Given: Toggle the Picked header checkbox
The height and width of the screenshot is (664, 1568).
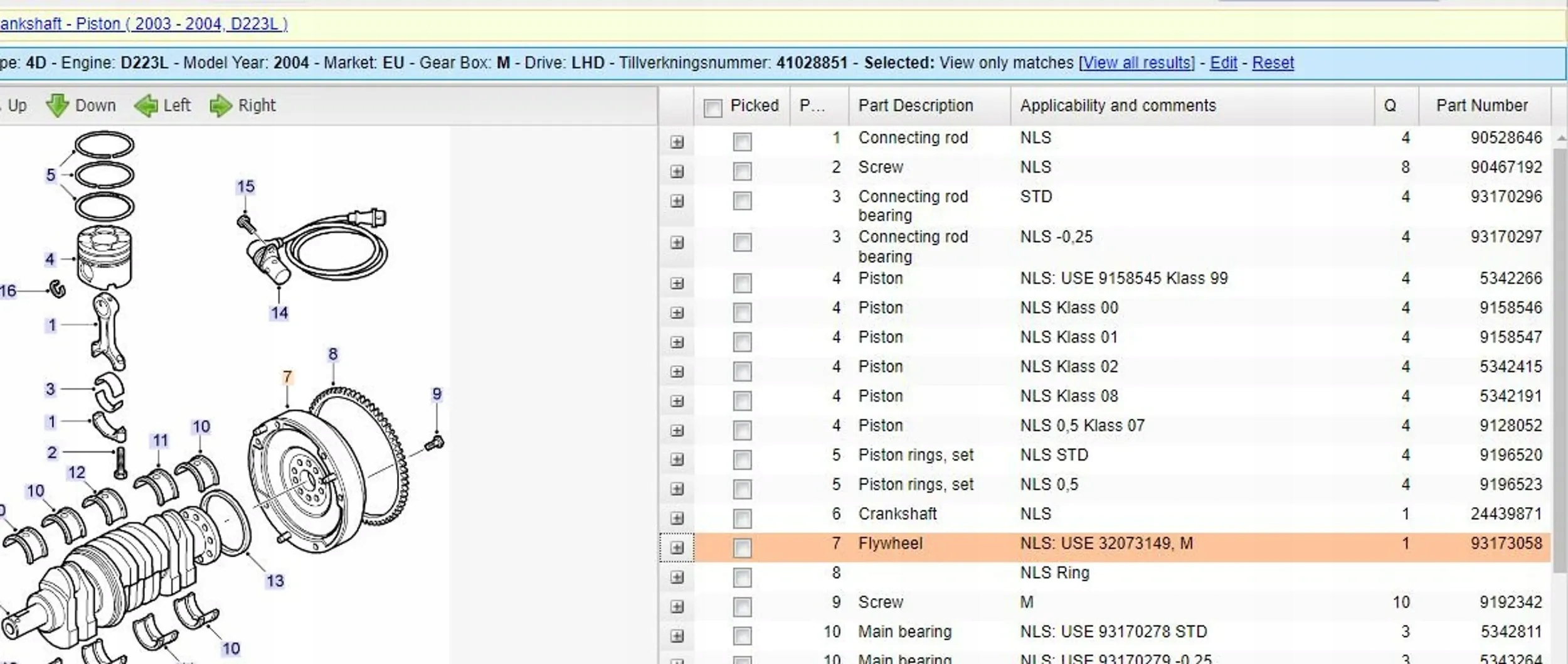Looking at the screenshot, I should tap(712, 108).
